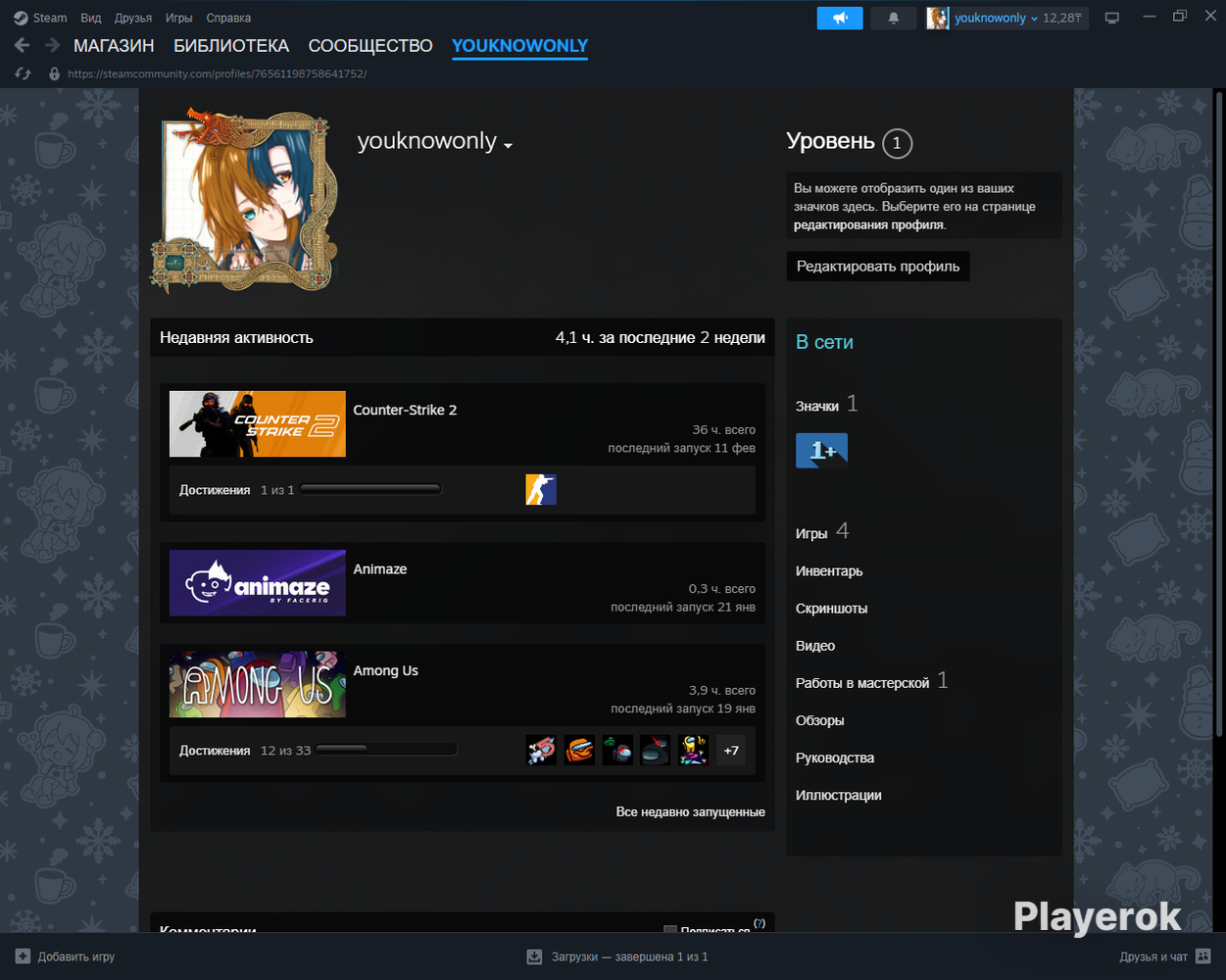Open the Вид menu

(x=91, y=18)
